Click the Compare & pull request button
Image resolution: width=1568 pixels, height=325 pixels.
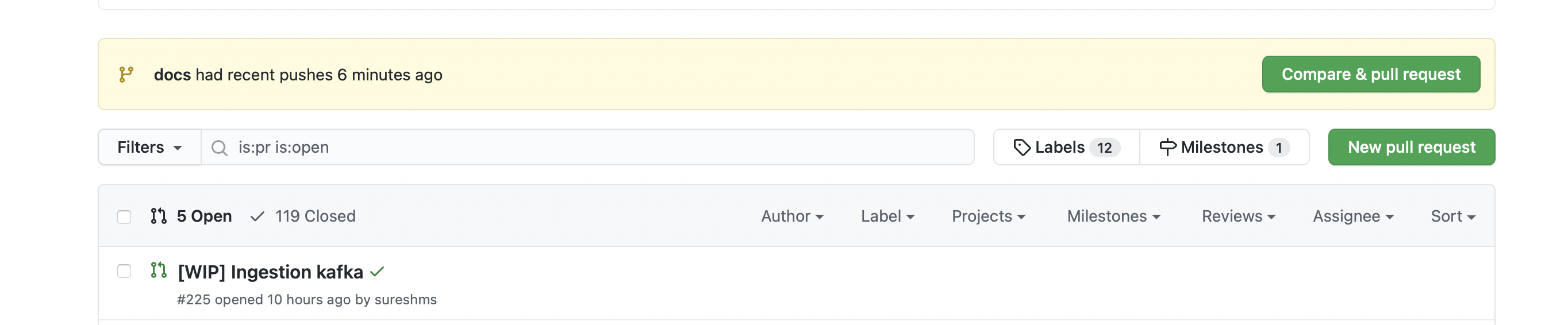click(x=1371, y=74)
